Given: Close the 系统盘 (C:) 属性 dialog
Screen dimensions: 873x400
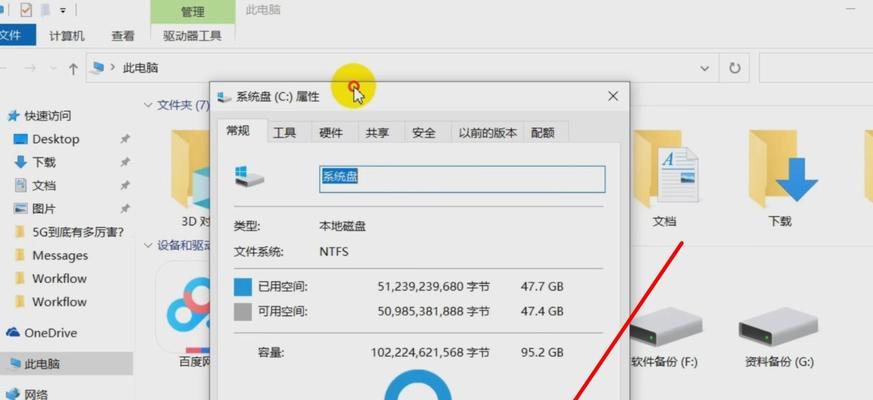Looking at the screenshot, I should pyautogui.click(x=613, y=96).
